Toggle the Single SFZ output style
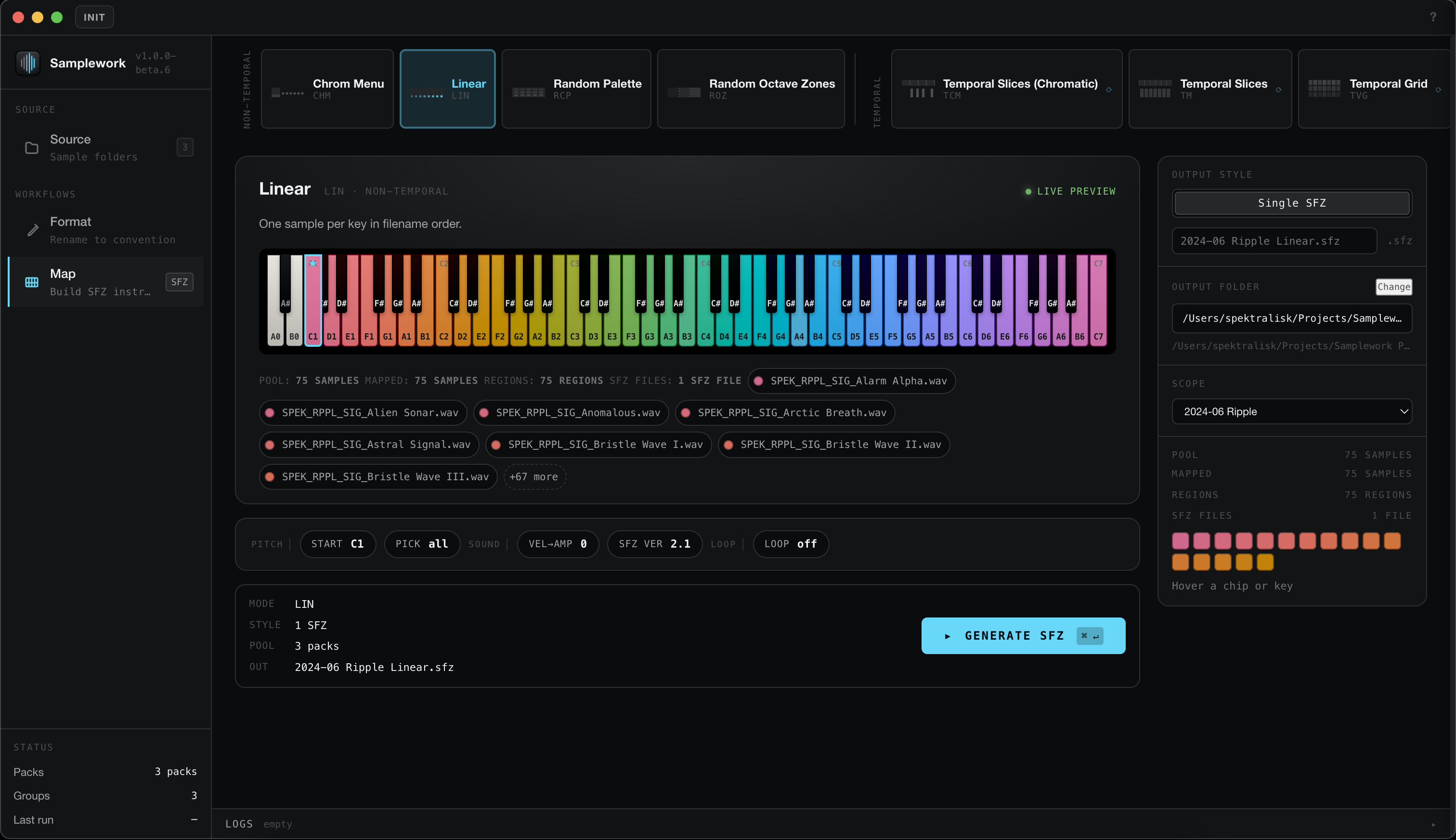Image resolution: width=1456 pixels, height=840 pixels. pos(1292,203)
